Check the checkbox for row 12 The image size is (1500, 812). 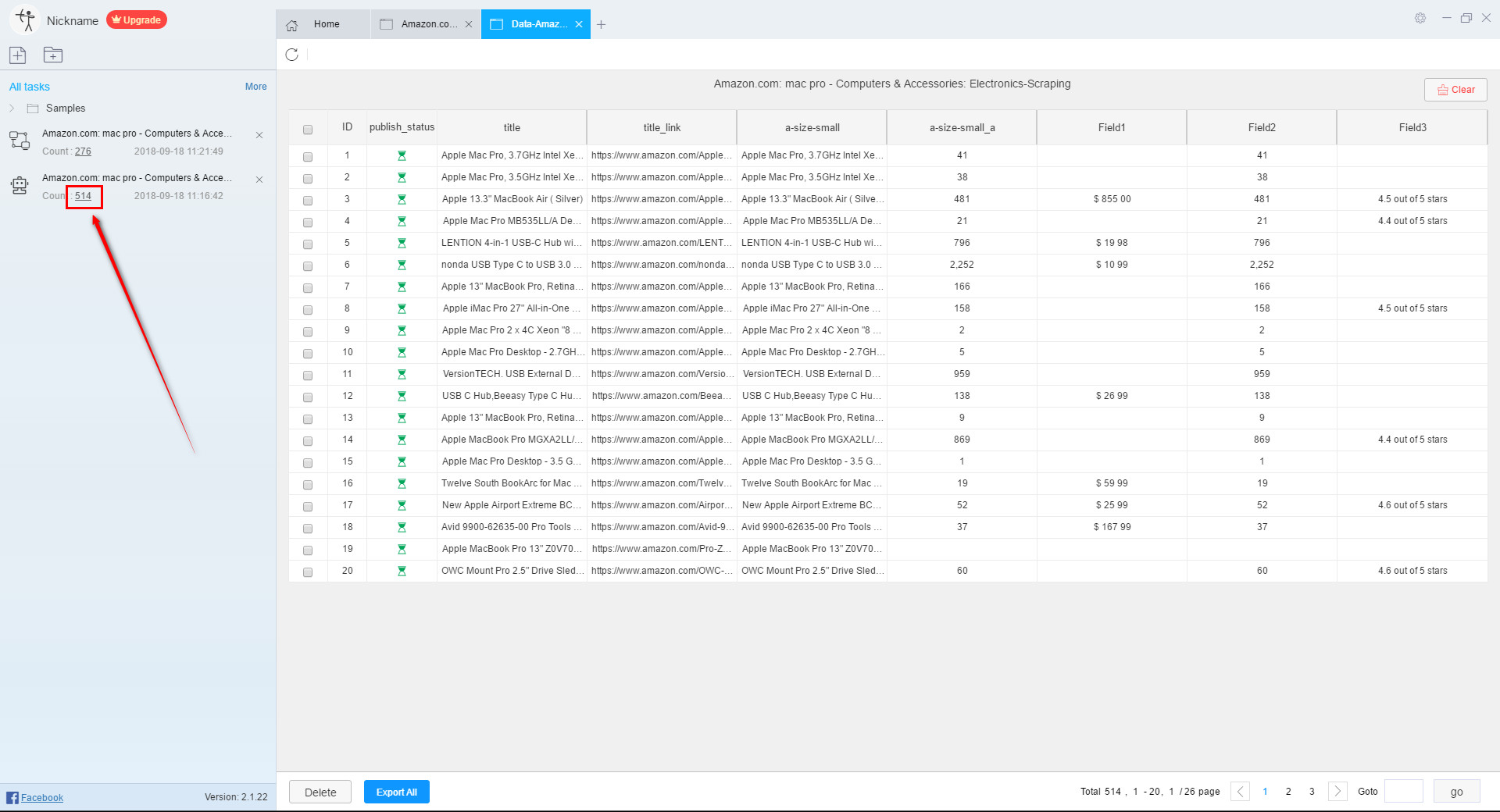(x=308, y=397)
